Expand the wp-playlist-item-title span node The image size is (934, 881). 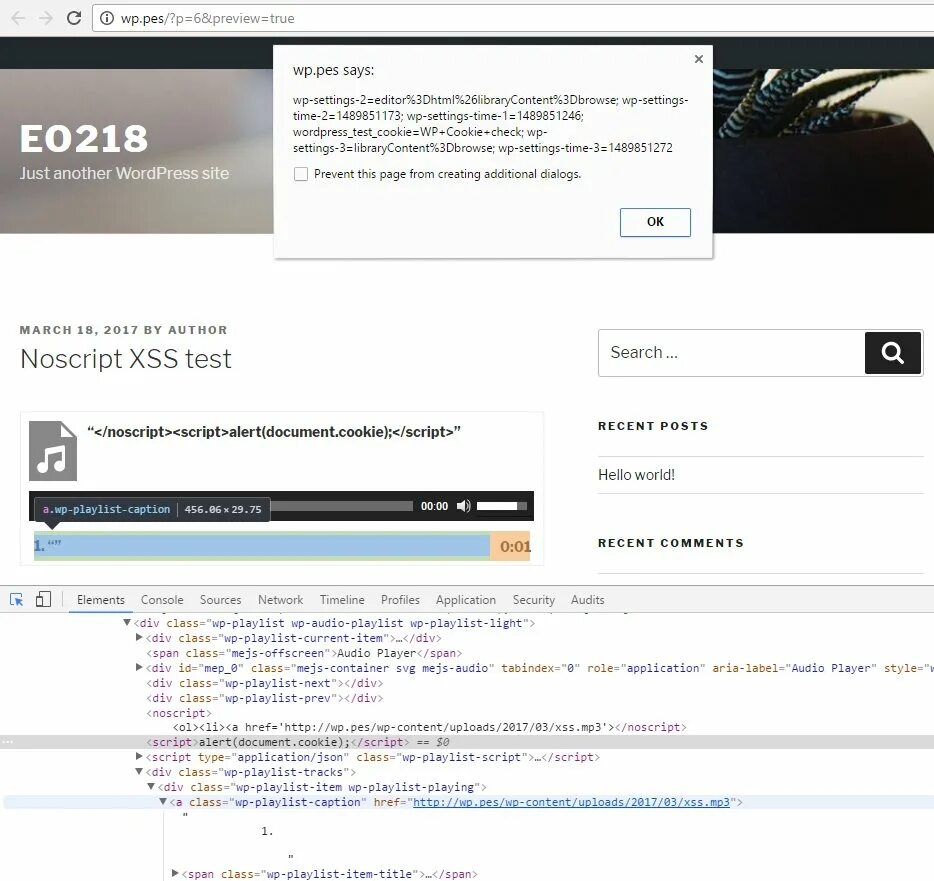tap(175, 873)
